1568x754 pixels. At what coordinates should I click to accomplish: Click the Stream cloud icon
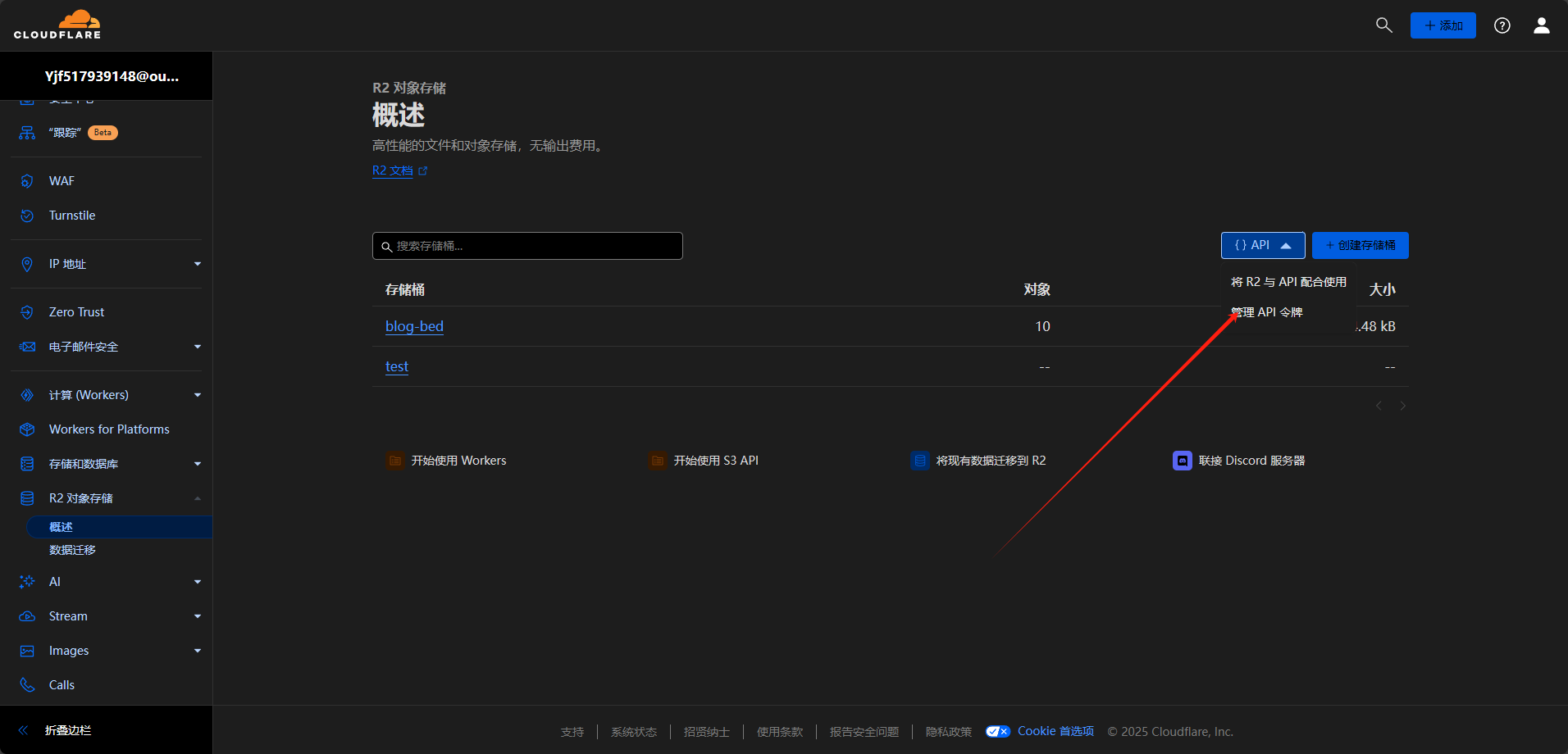[x=27, y=616]
